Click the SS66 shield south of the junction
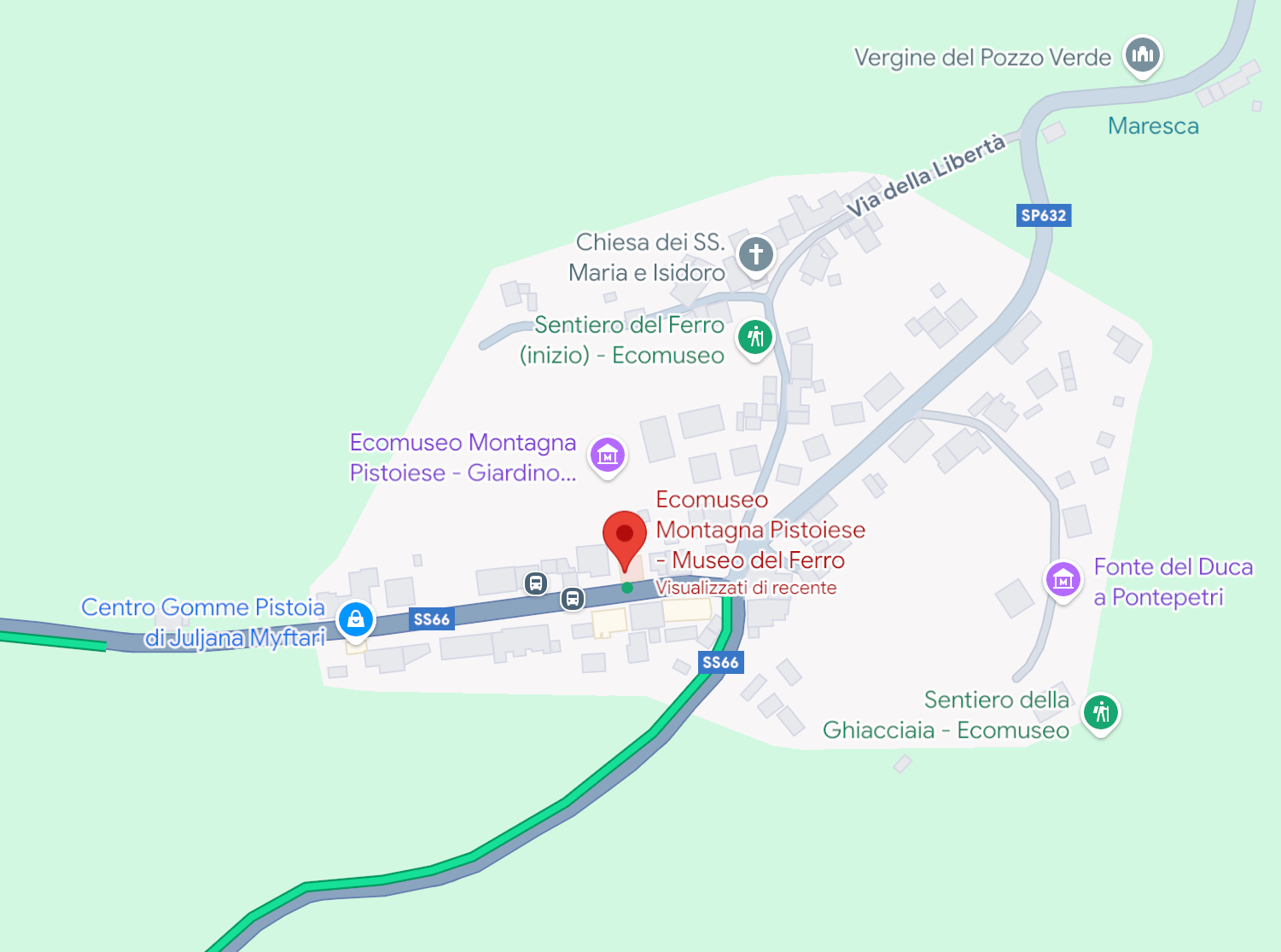The image size is (1281, 952). [720, 663]
